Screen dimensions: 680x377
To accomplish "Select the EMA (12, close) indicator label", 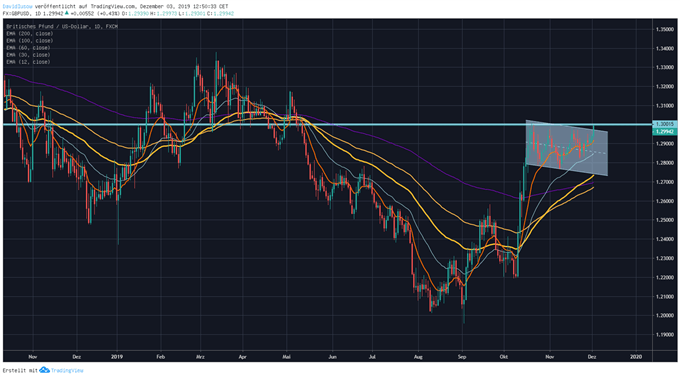I will 28,62.
